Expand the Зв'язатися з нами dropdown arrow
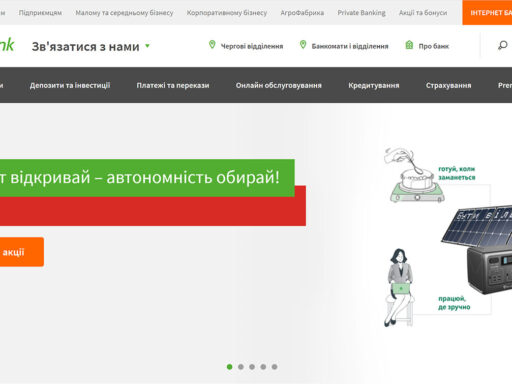512x384 pixels. click(148, 46)
